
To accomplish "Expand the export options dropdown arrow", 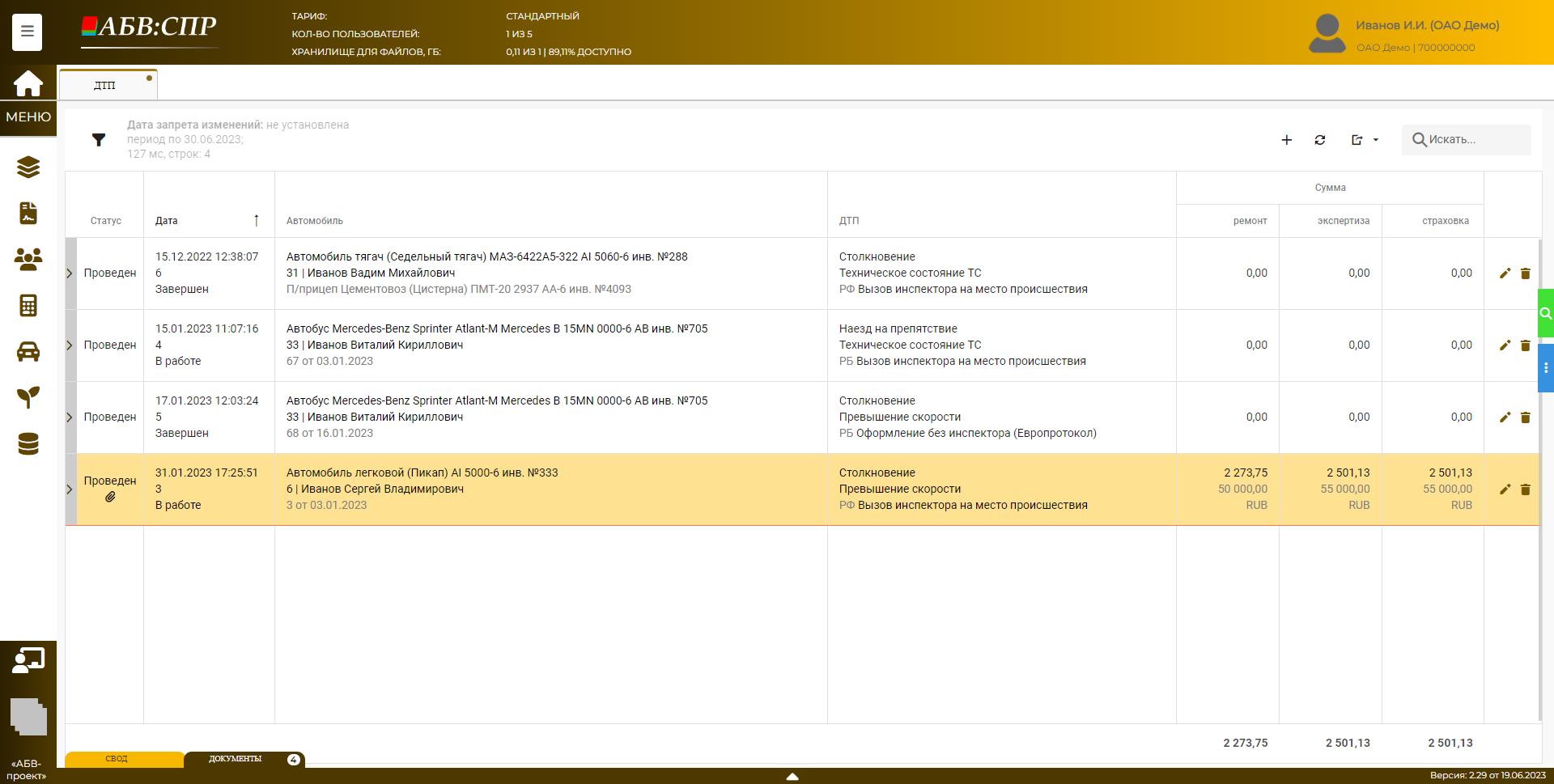I will [1374, 139].
